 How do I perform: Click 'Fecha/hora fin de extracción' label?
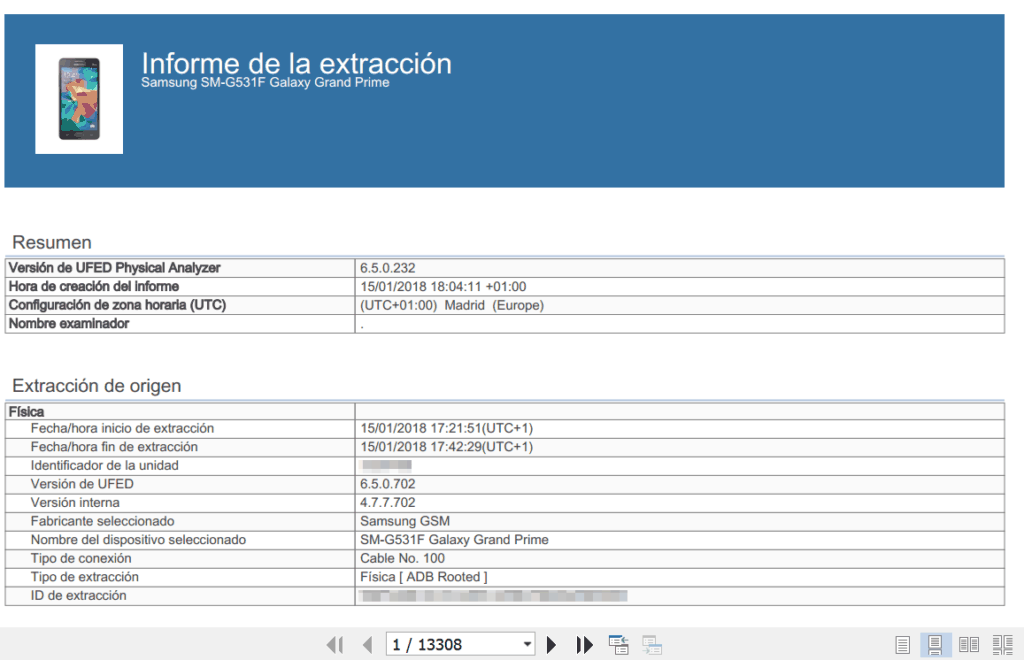114,447
